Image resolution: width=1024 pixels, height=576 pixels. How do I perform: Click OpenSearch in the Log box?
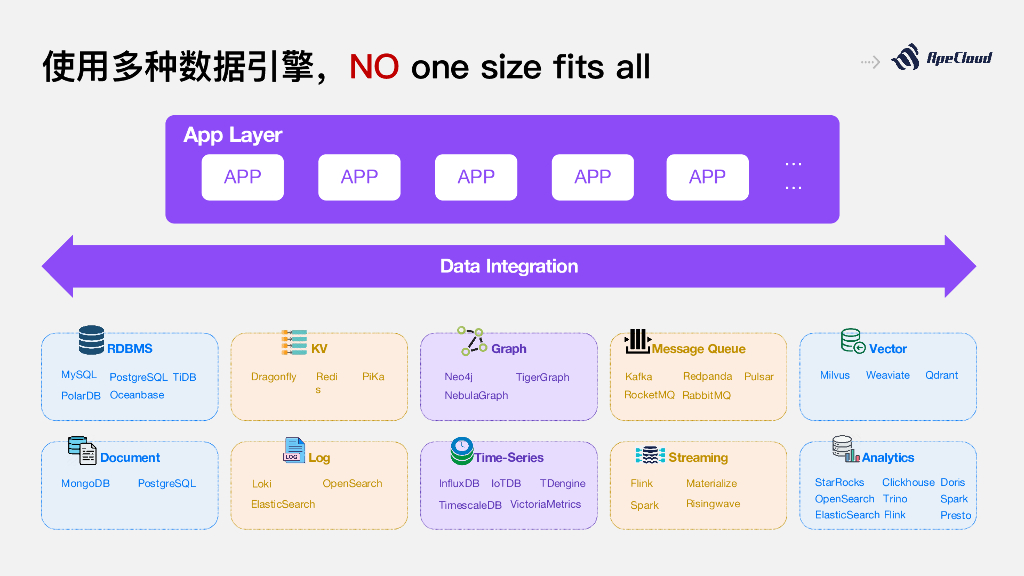(352, 484)
